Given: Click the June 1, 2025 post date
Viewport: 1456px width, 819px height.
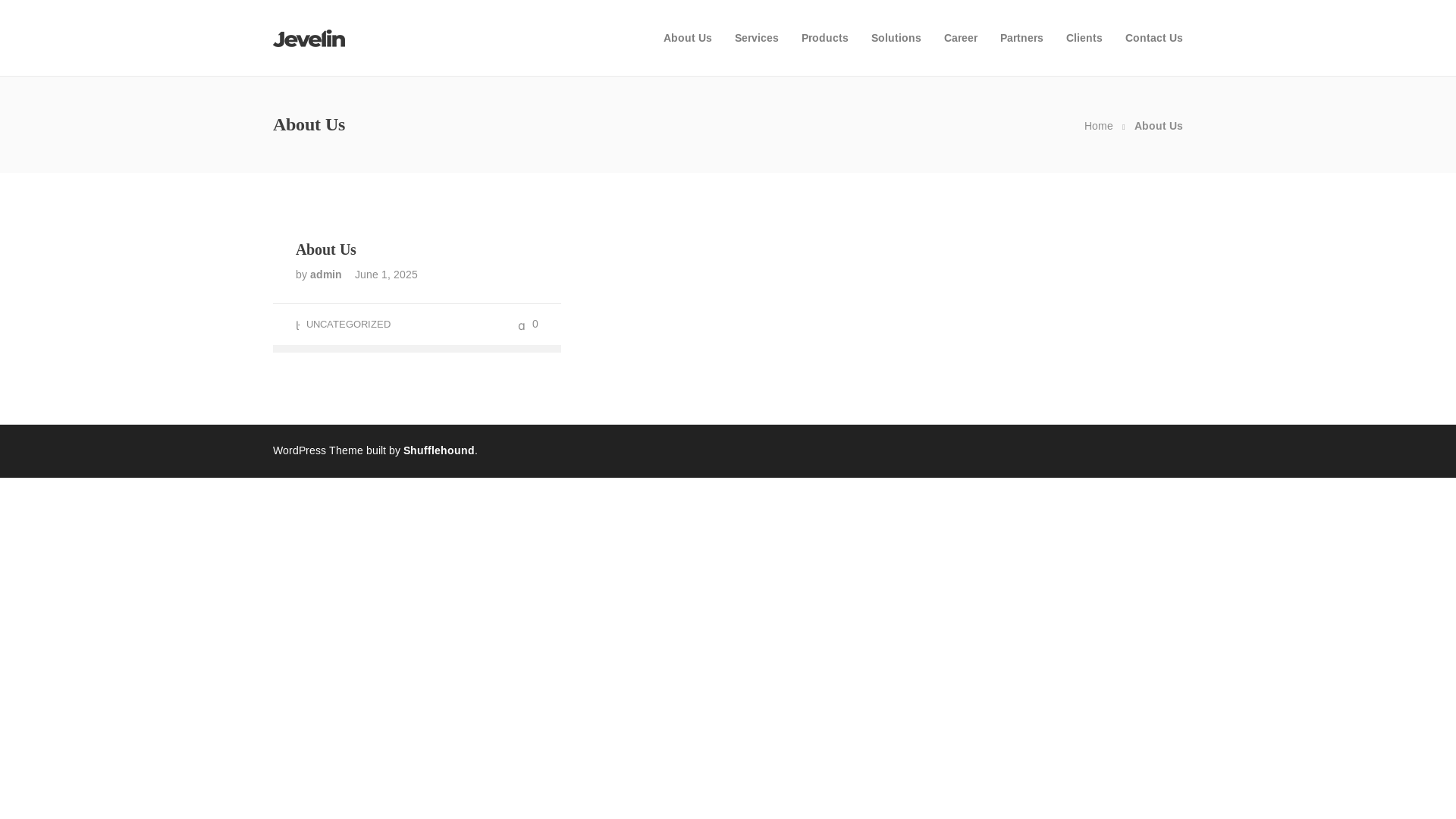Looking at the screenshot, I should [x=386, y=275].
